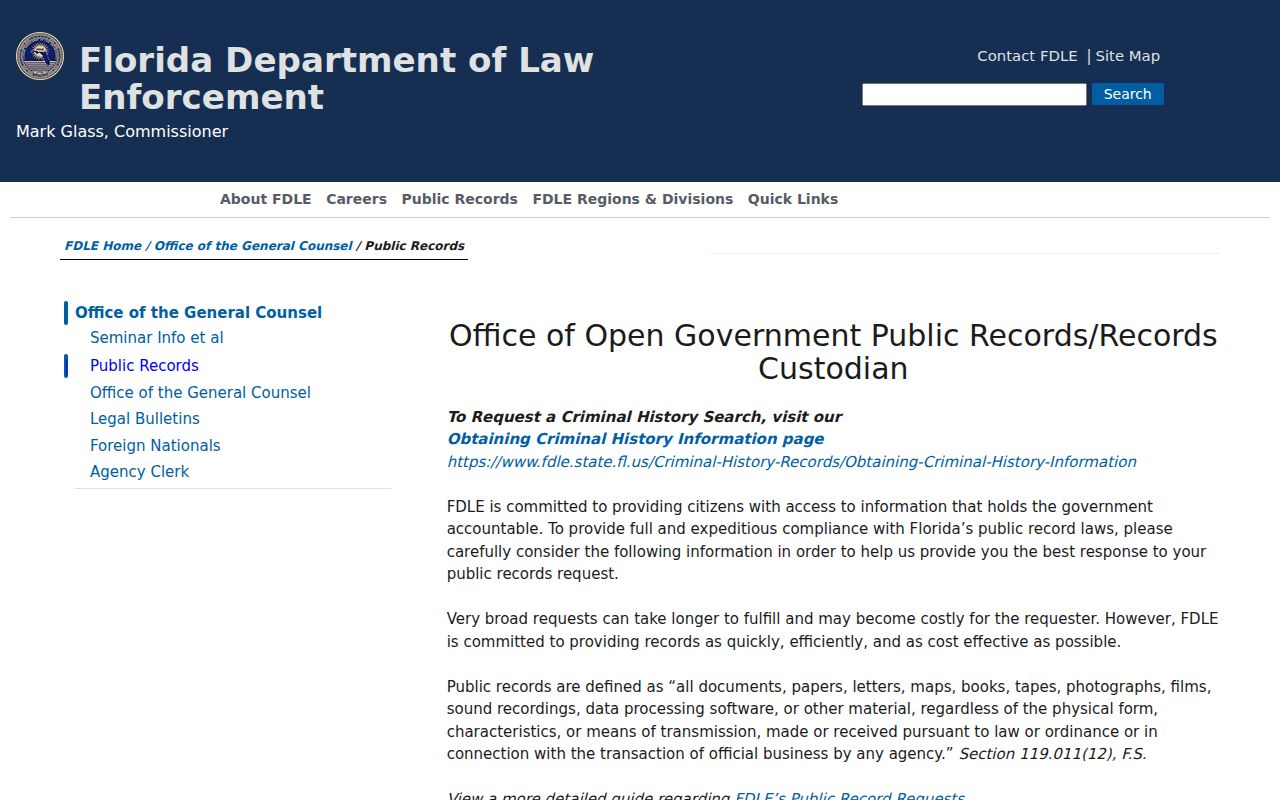
Task: Click the Office of Open Government page heading
Action: click(x=833, y=352)
